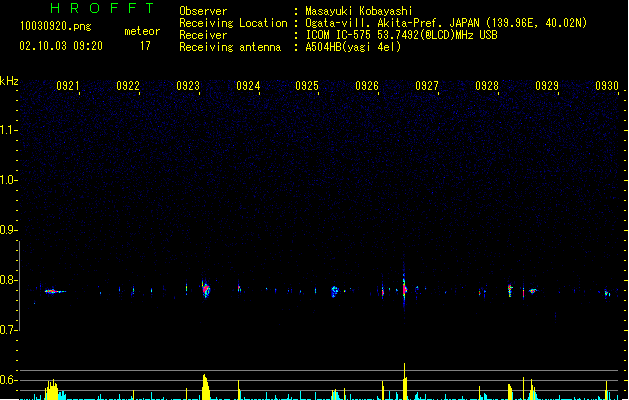Click time marker 0923
The height and width of the screenshot is (400, 629).
point(188,86)
